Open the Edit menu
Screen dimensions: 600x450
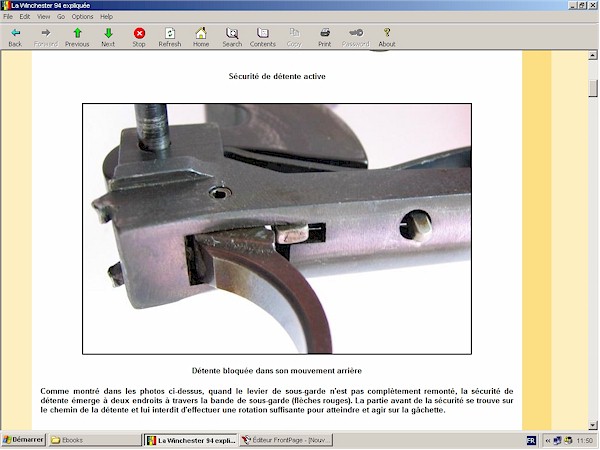click(24, 17)
